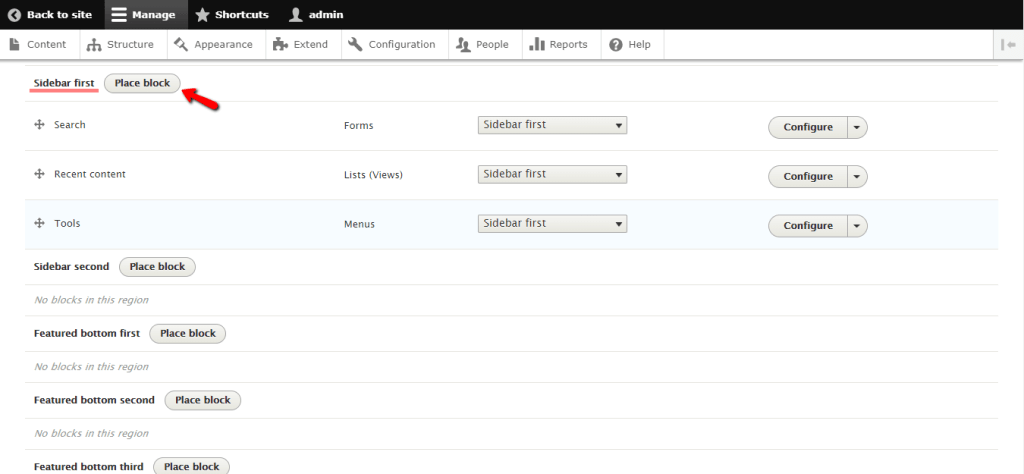Grab the drag handle for Search block
The width and height of the screenshot is (1024, 474).
click(39, 125)
